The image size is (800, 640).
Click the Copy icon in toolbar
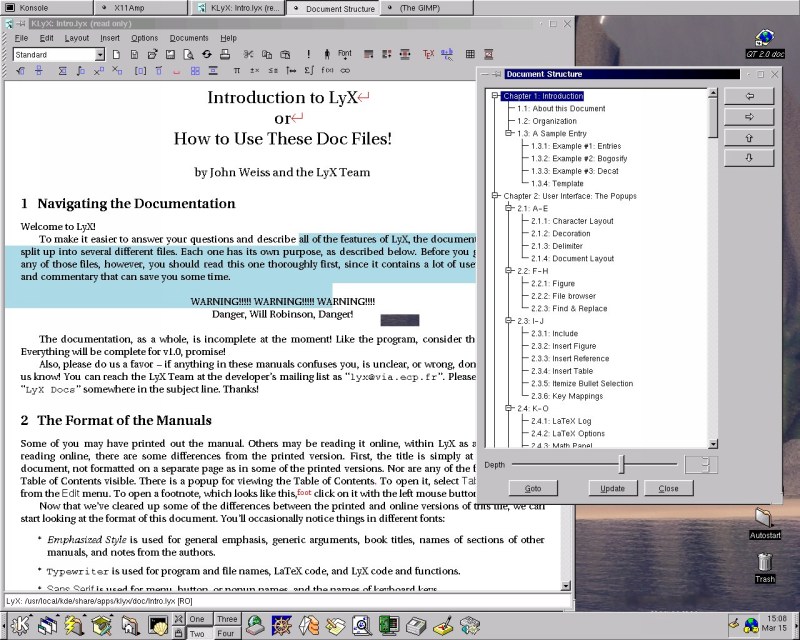point(267,54)
